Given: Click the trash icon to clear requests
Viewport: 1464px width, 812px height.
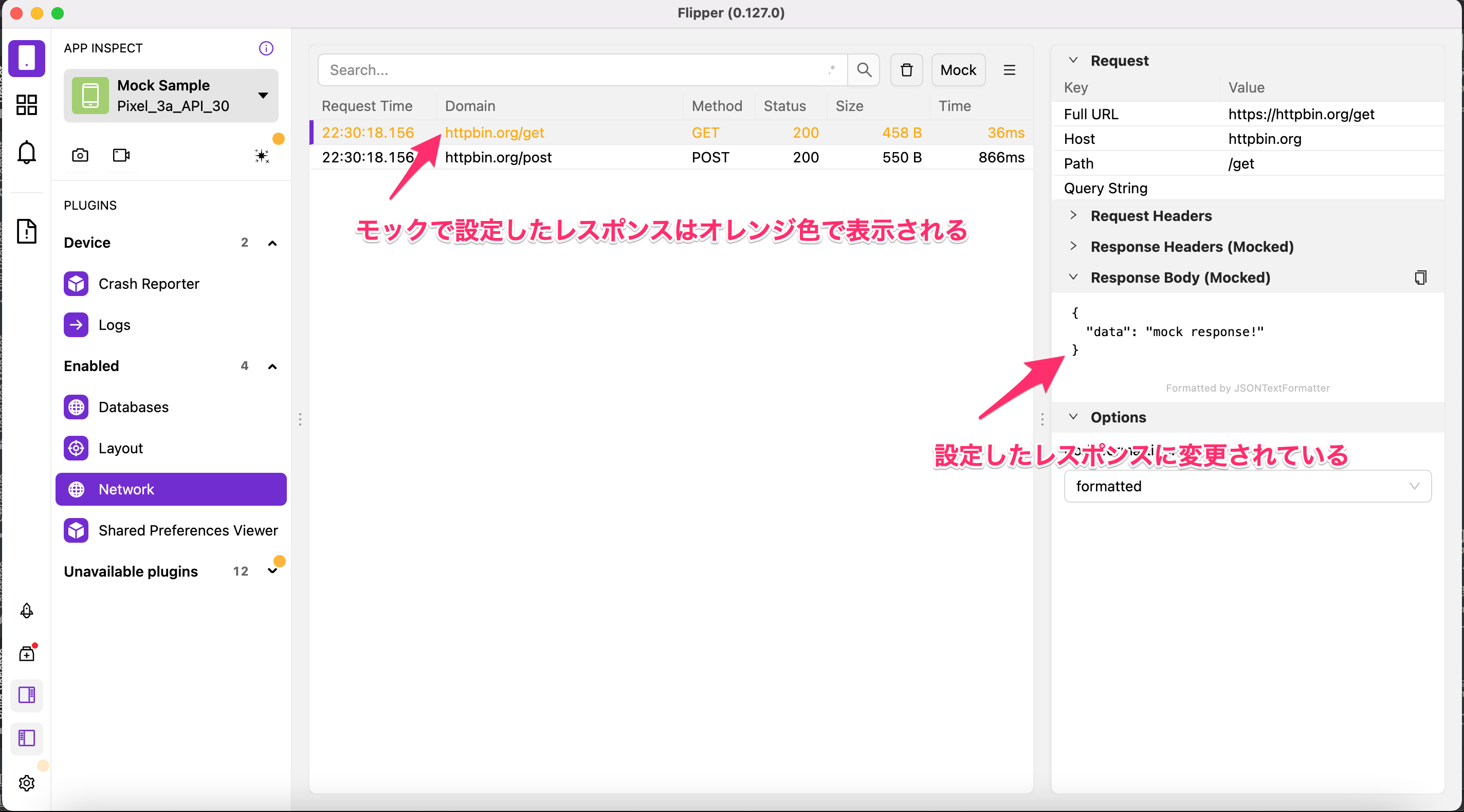Looking at the screenshot, I should [x=906, y=70].
